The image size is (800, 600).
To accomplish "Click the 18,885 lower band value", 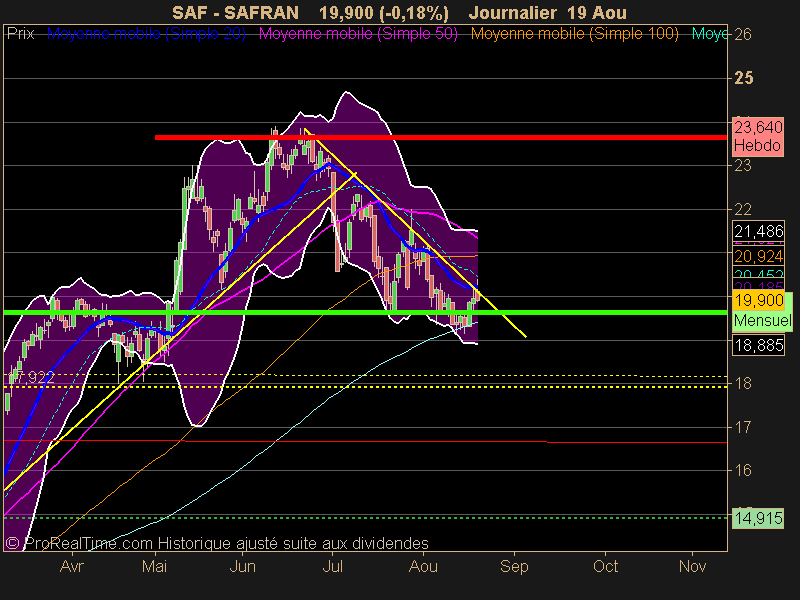I will tap(758, 345).
